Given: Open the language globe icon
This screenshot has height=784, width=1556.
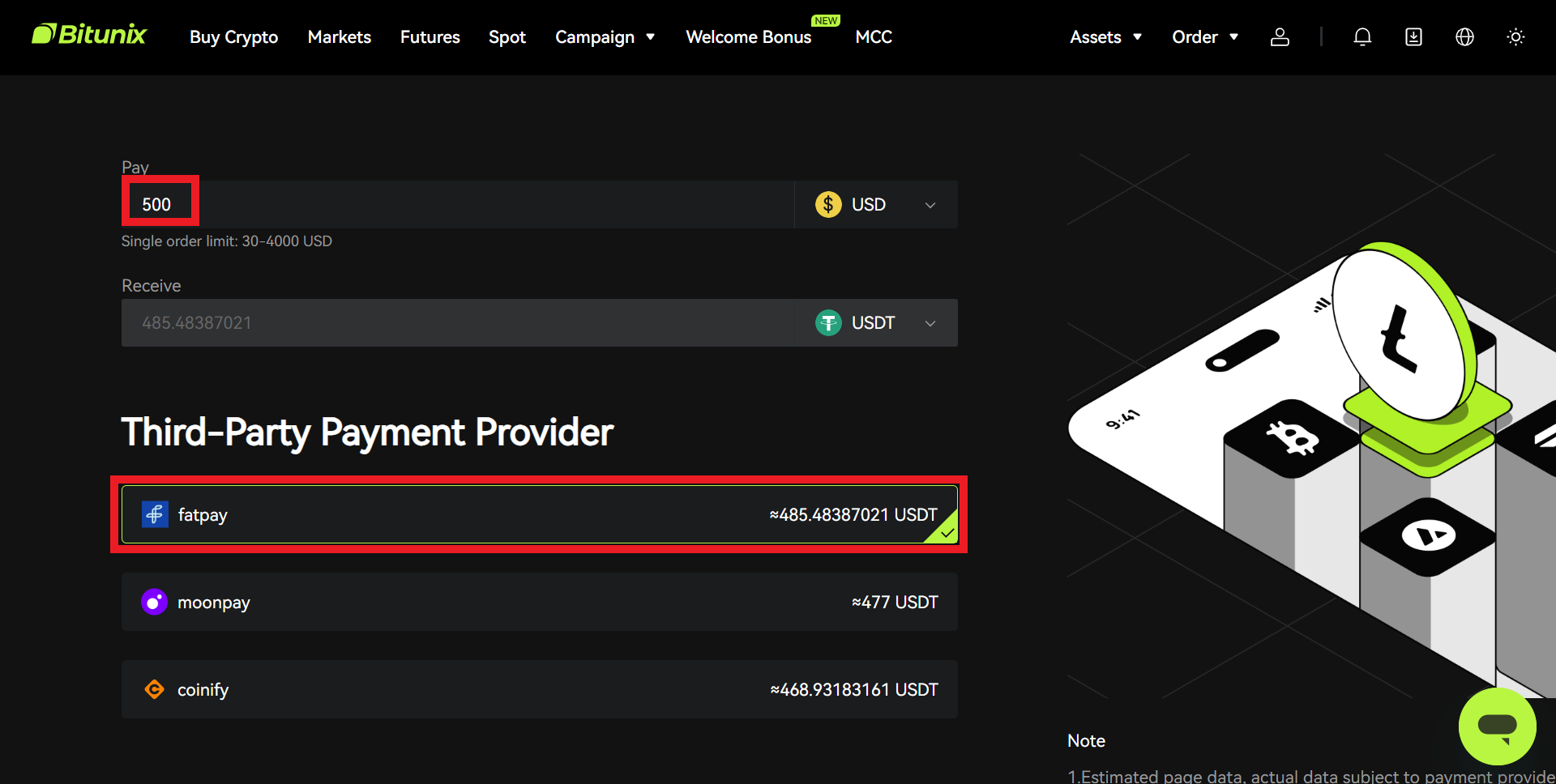Looking at the screenshot, I should (1464, 37).
